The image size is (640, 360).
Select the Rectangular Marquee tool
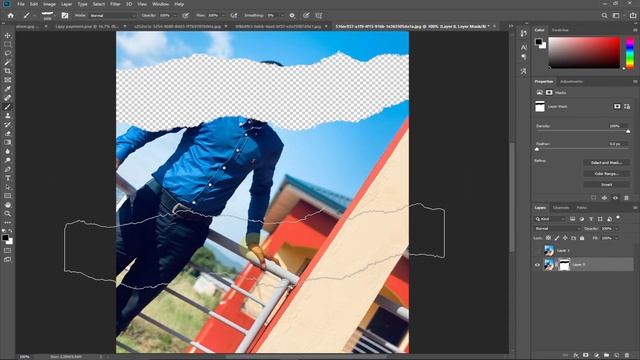(x=7, y=44)
